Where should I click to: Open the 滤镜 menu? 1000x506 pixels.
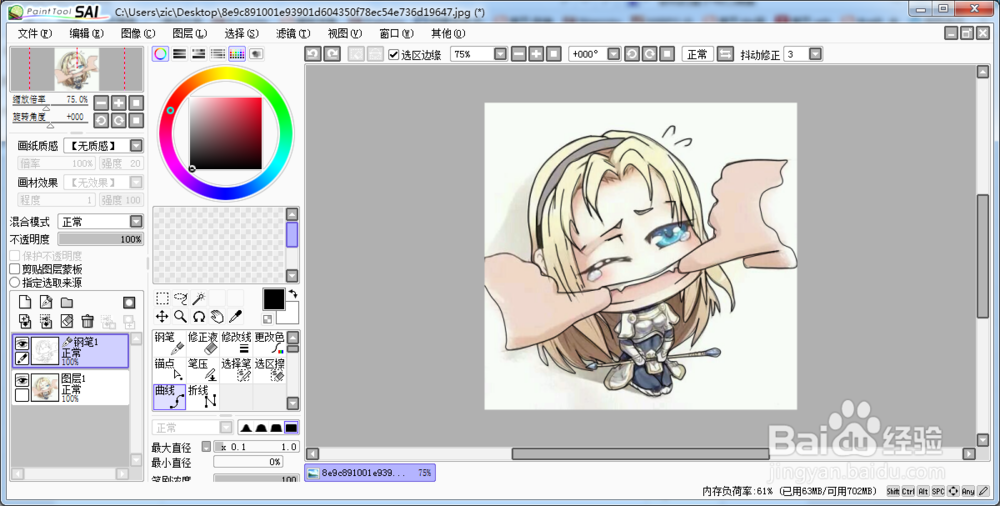point(293,33)
